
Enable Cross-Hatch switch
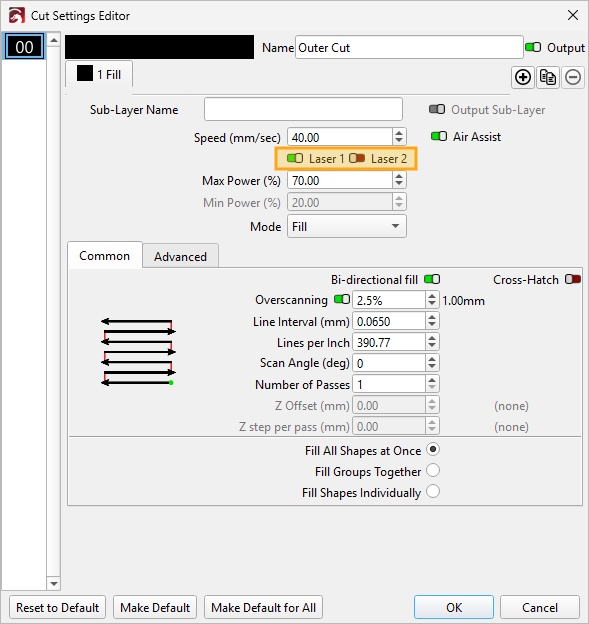tap(573, 279)
